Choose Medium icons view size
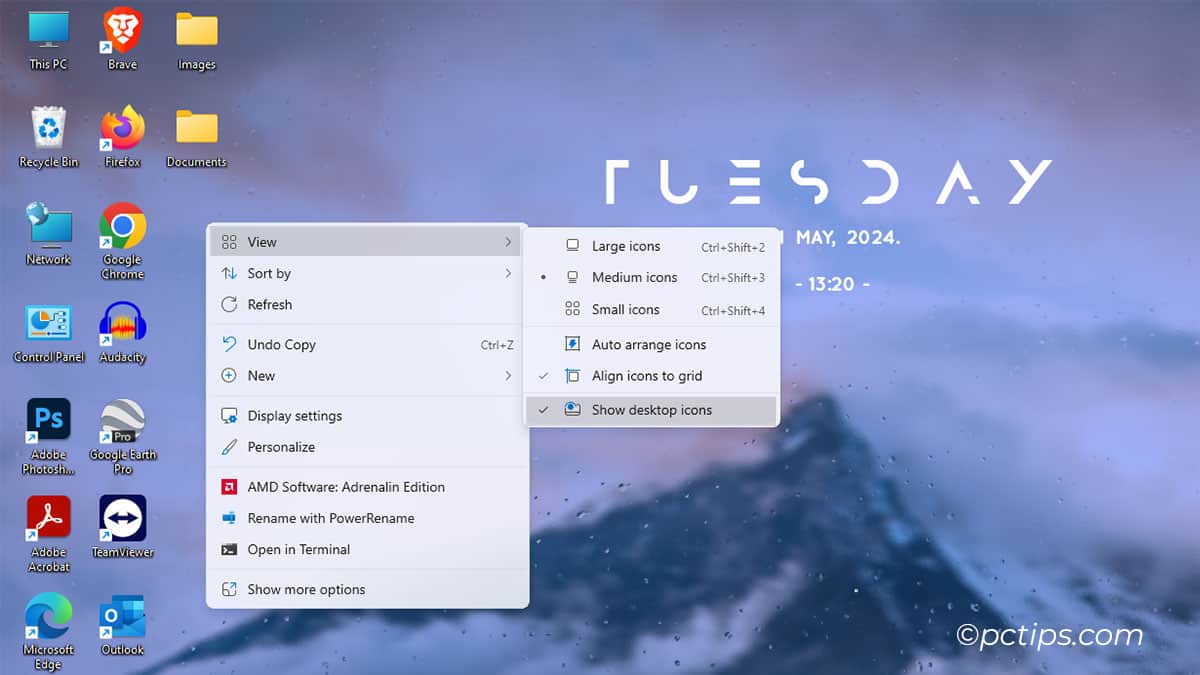This screenshot has height=675, width=1200. [651, 277]
